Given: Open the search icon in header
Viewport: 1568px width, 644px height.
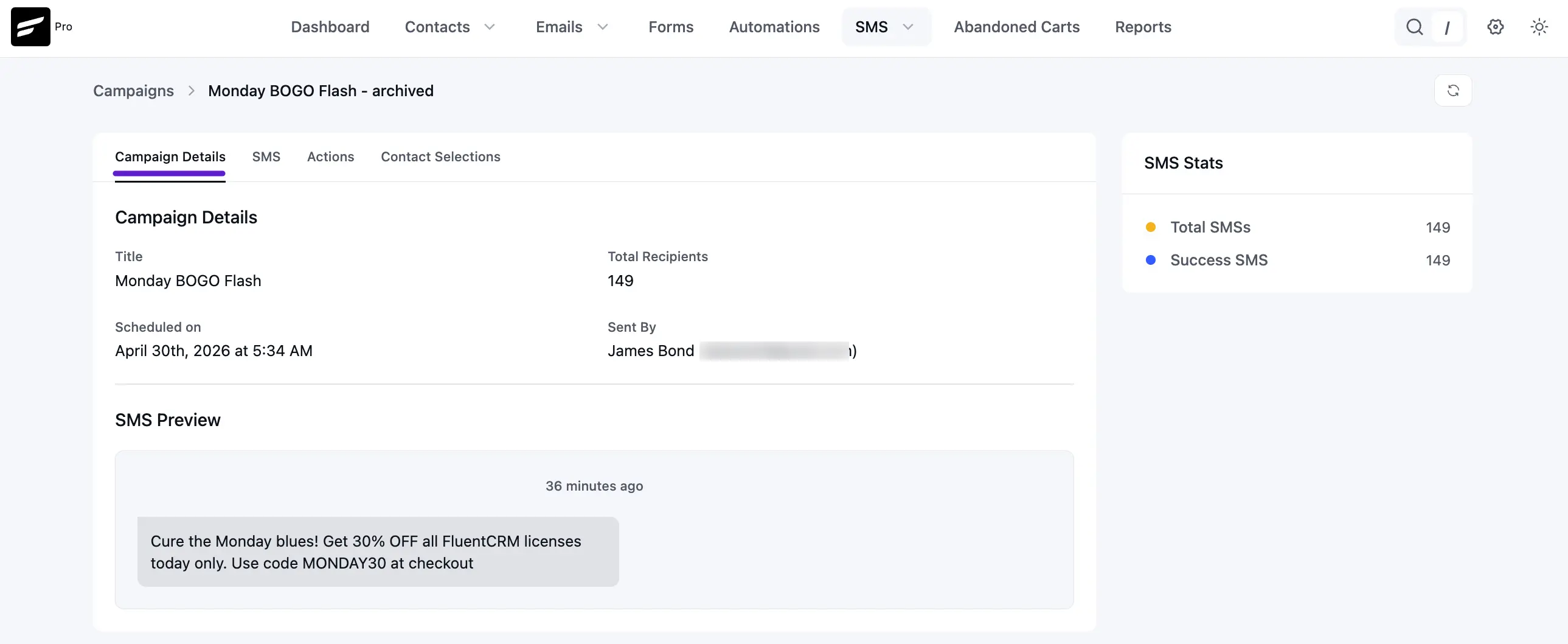Looking at the screenshot, I should (x=1414, y=27).
